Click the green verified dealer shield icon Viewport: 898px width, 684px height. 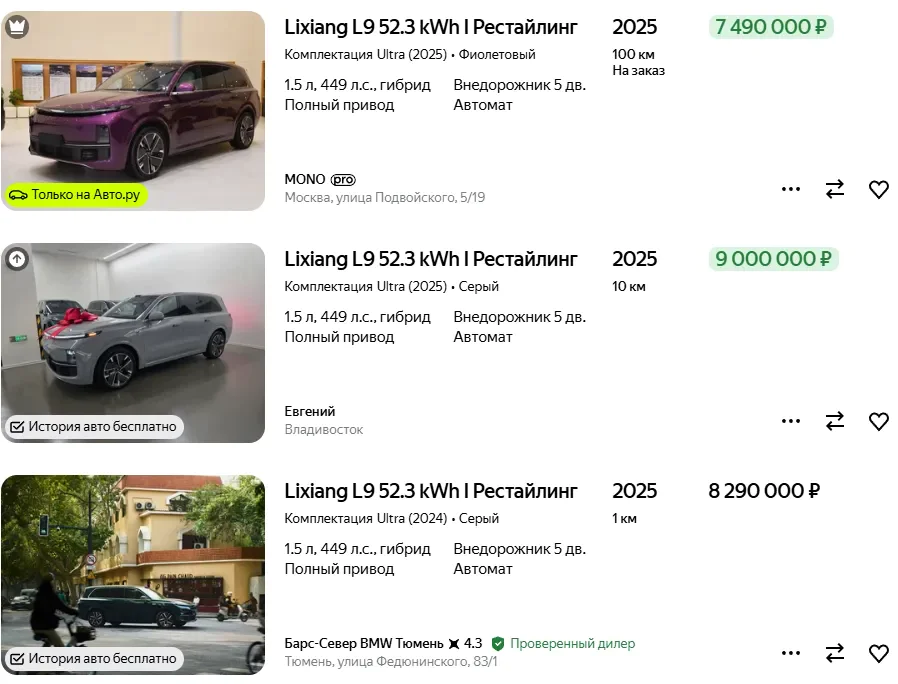[x=498, y=644]
